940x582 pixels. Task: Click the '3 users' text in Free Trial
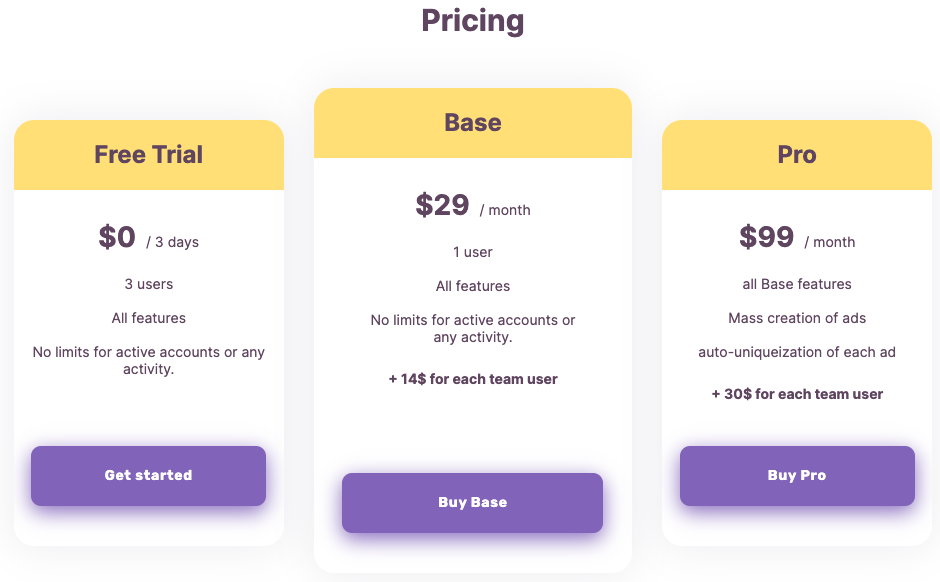click(x=149, y=284)
